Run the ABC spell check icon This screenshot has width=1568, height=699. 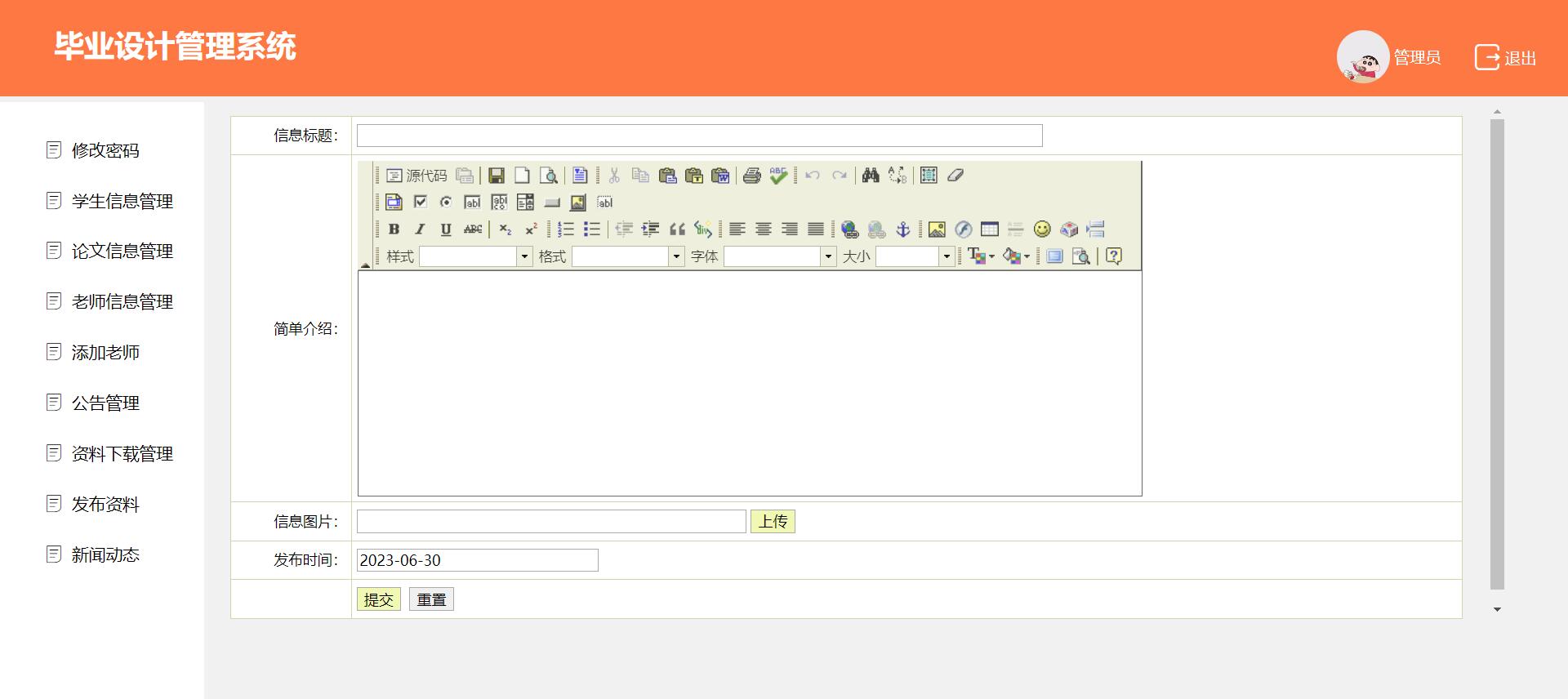778,176
